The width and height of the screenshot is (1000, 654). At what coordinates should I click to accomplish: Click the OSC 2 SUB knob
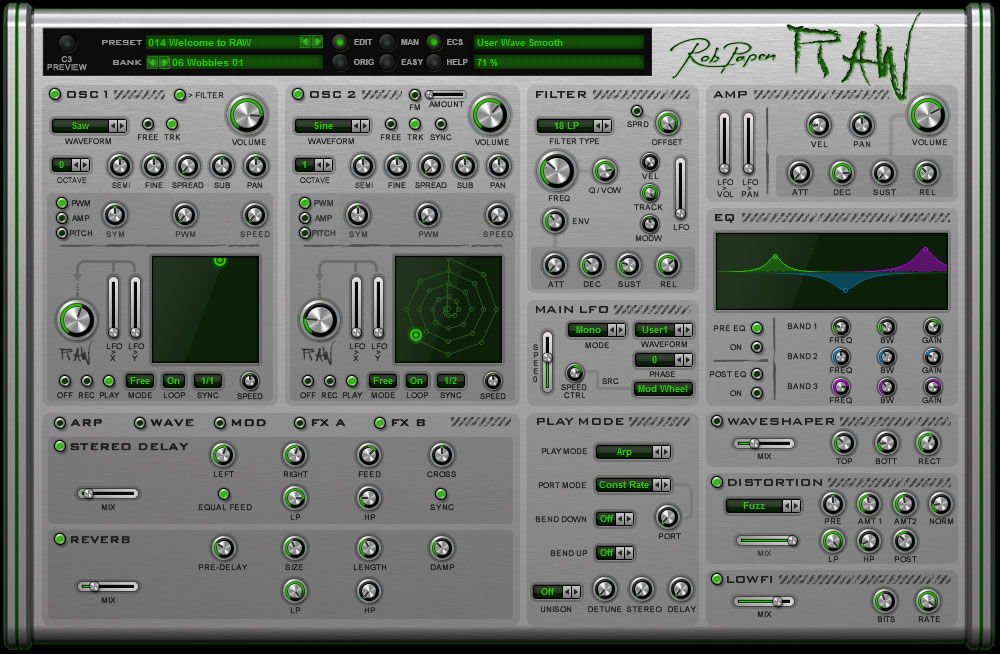pos(465,166)
